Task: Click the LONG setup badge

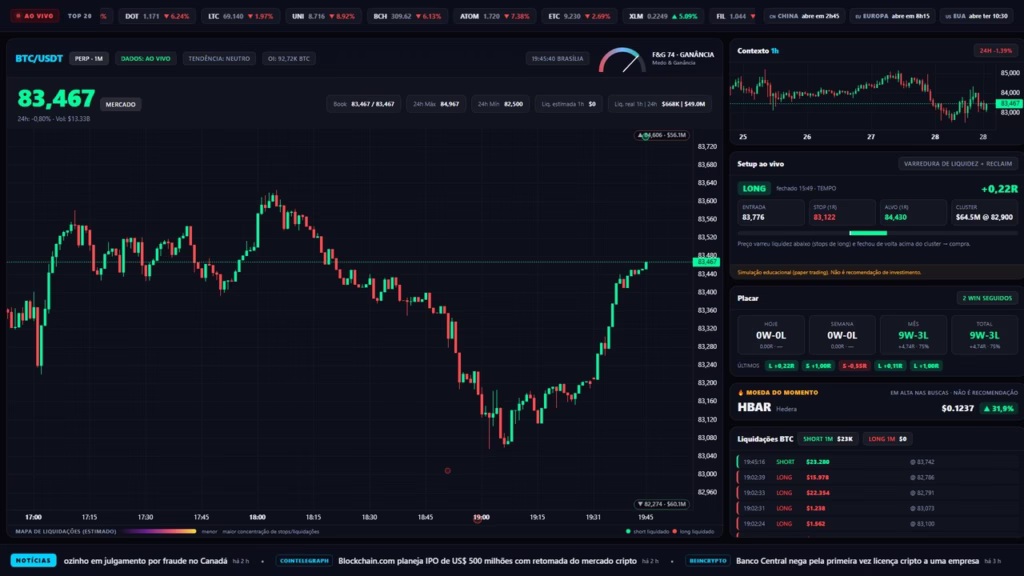Action: [754, 188]
